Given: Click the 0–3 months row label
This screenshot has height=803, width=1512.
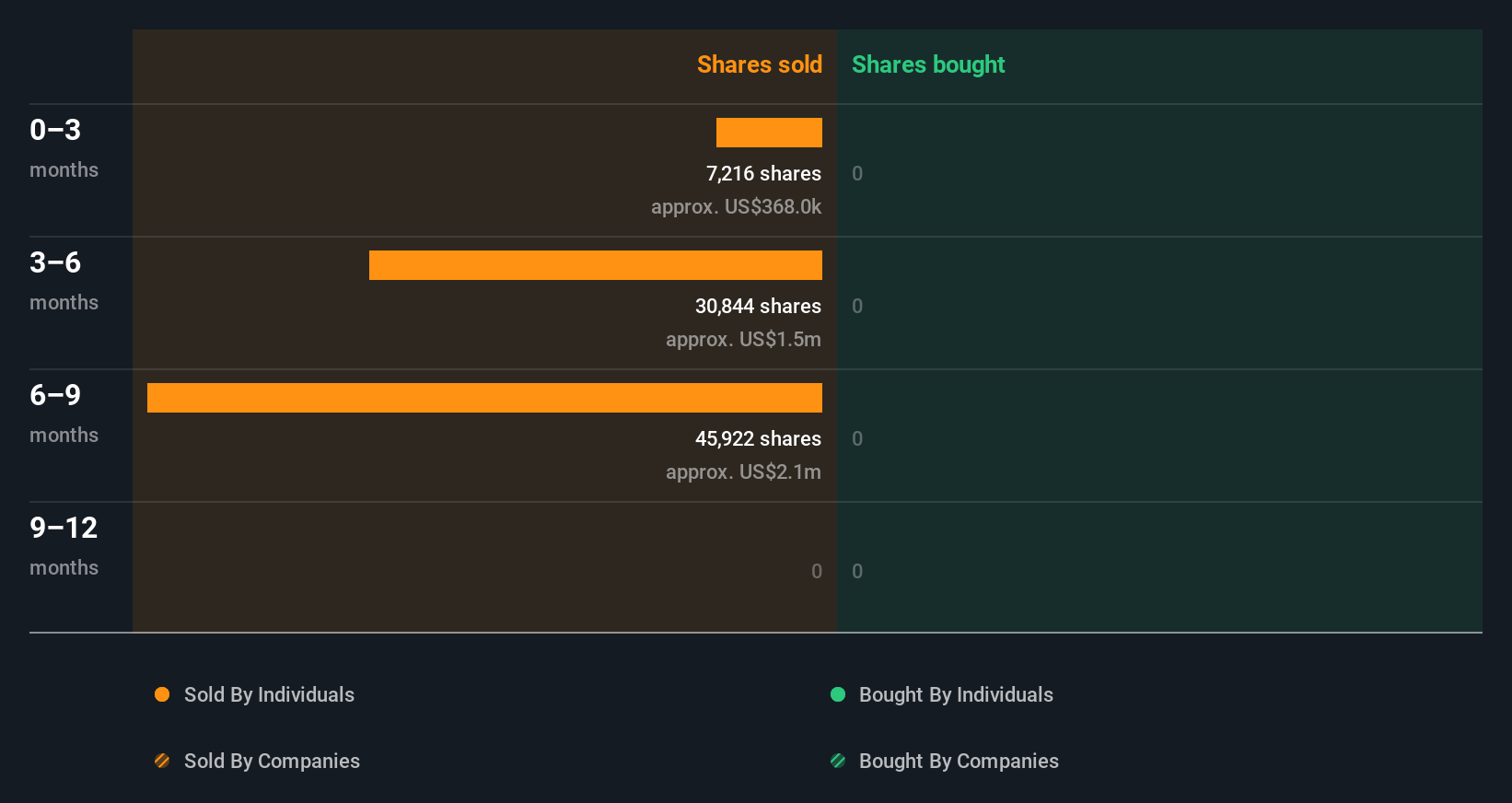Looking at the screenshot, I should (64, 148).
